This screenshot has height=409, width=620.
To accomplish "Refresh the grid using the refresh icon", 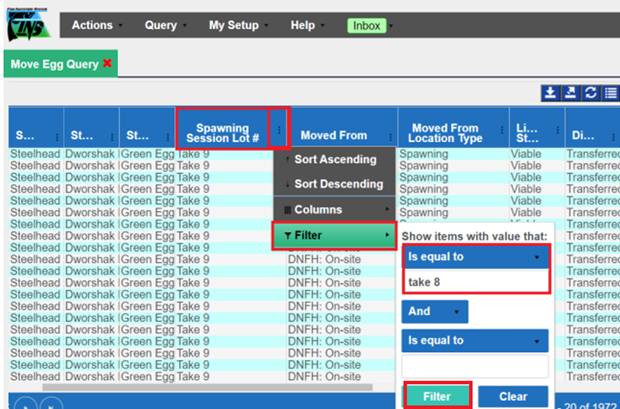I will 592,93.
